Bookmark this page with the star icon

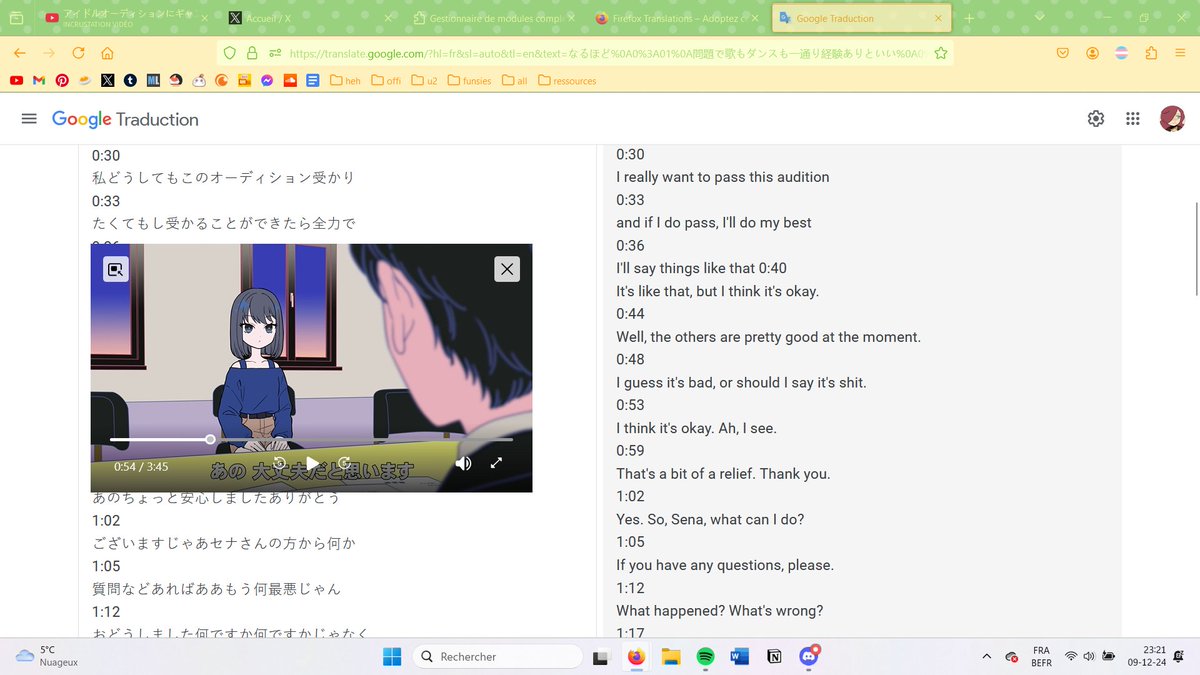tap(940, 53)
